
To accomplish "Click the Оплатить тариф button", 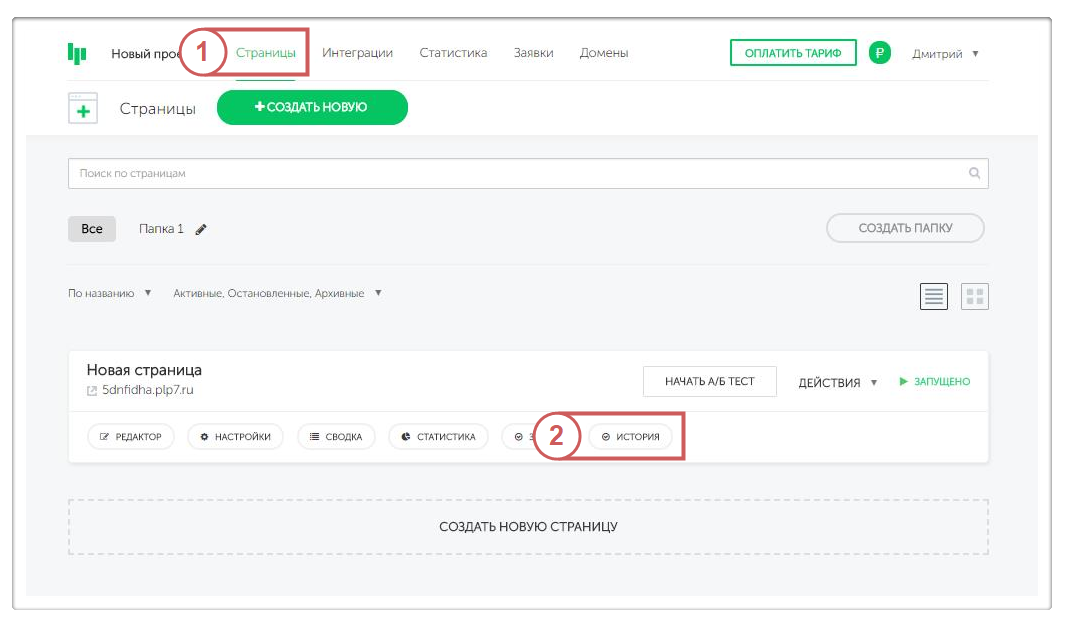I will tap(793, 53).
